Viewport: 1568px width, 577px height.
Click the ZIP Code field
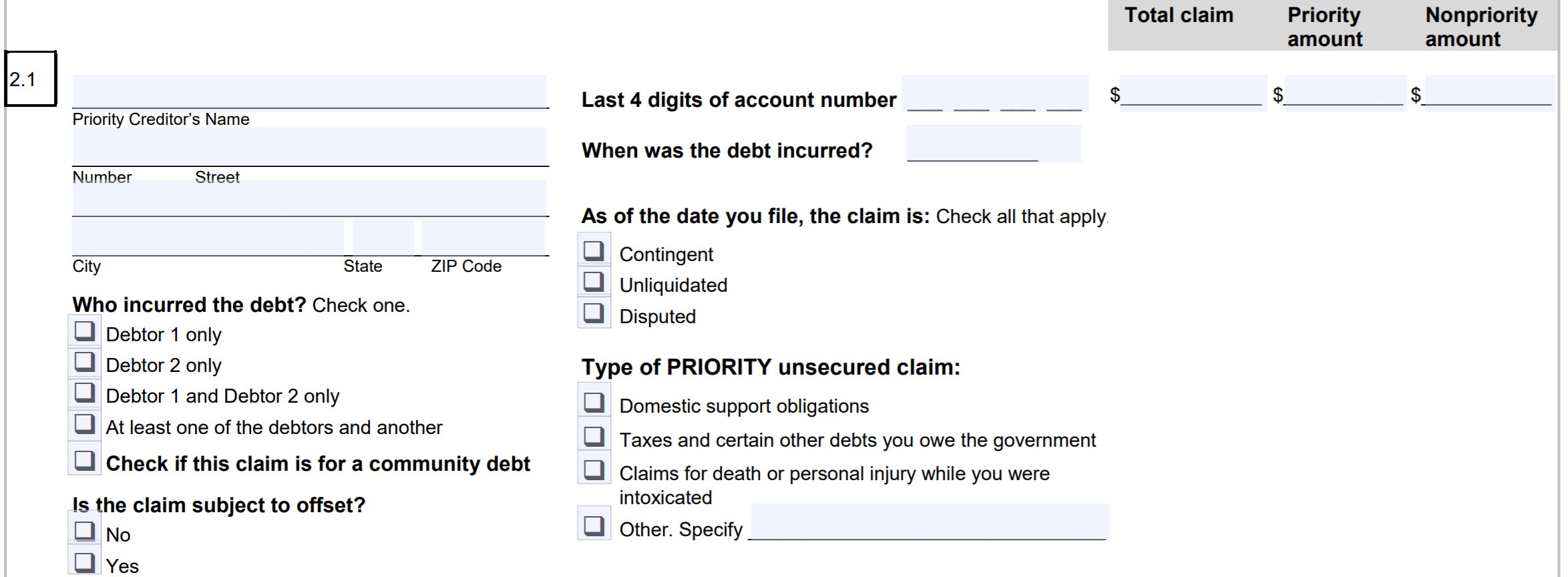point(483,237)
